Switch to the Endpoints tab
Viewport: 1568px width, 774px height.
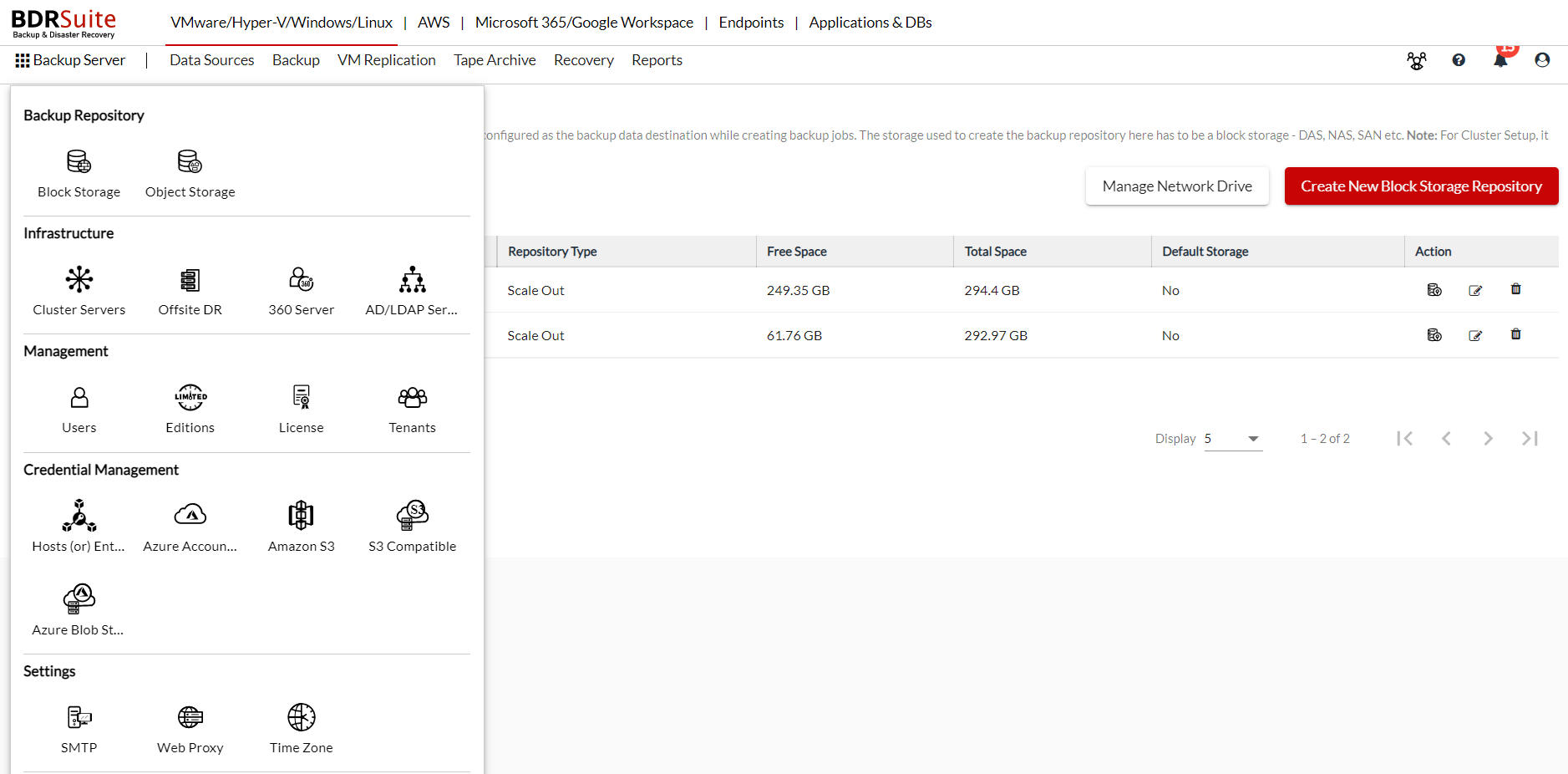click(751, 23)
